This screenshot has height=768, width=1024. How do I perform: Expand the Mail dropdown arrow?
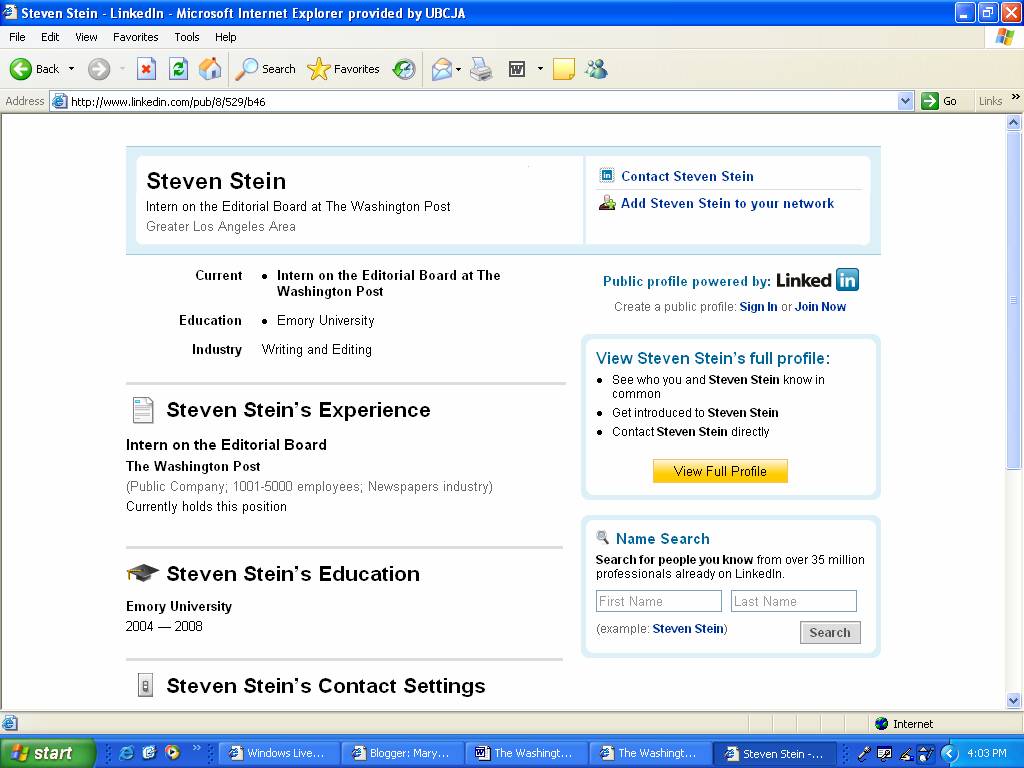[458, 69]
